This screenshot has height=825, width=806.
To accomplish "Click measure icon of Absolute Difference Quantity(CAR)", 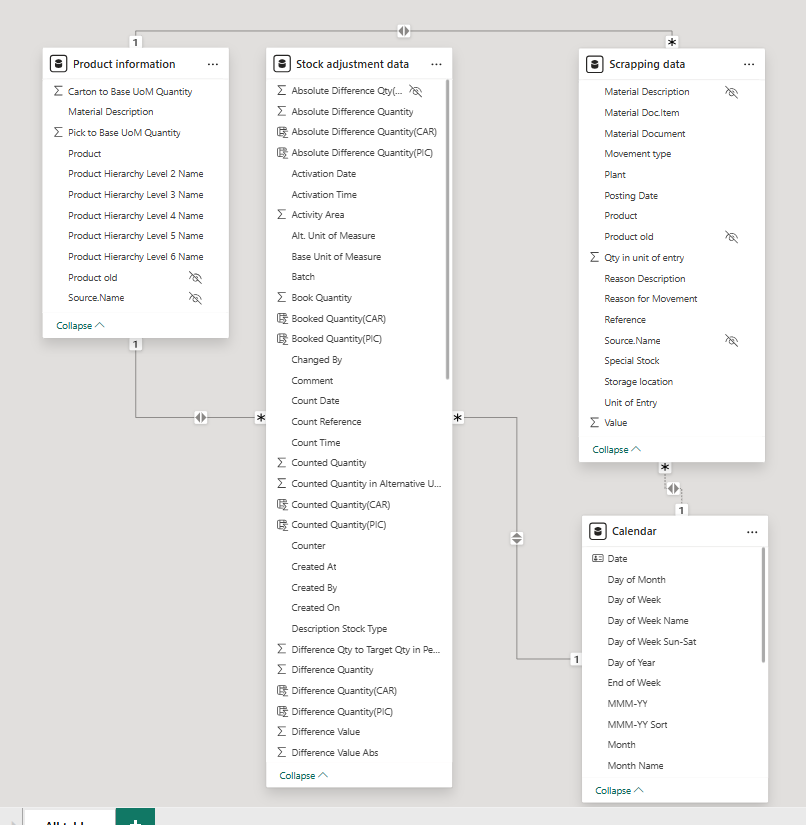I will (x=282, y=132).
